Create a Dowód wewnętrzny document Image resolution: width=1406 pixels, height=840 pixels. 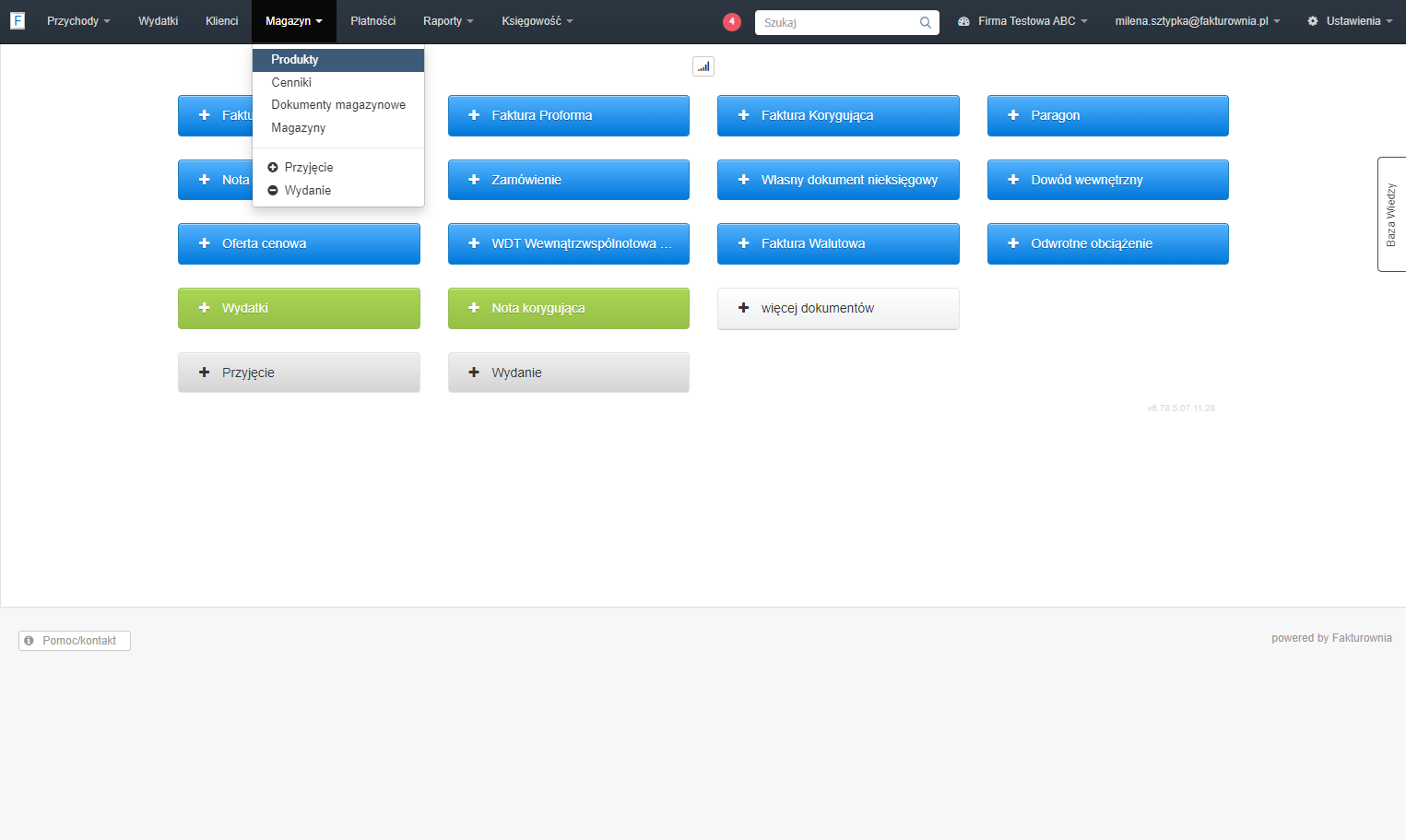[x=1108, y=180]
